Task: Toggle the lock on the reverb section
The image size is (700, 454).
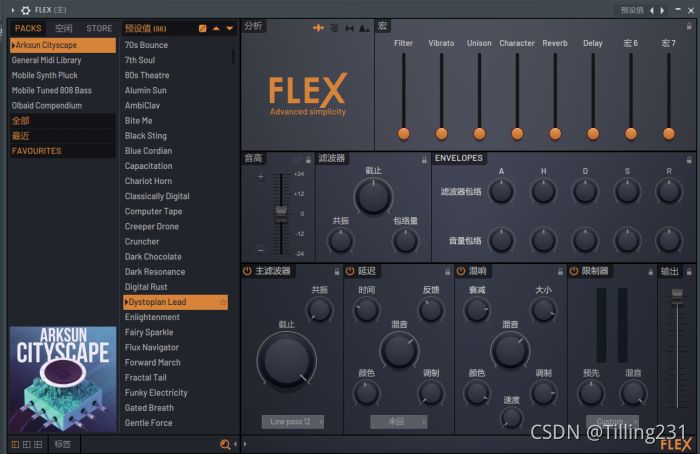Action: [560, 271]
